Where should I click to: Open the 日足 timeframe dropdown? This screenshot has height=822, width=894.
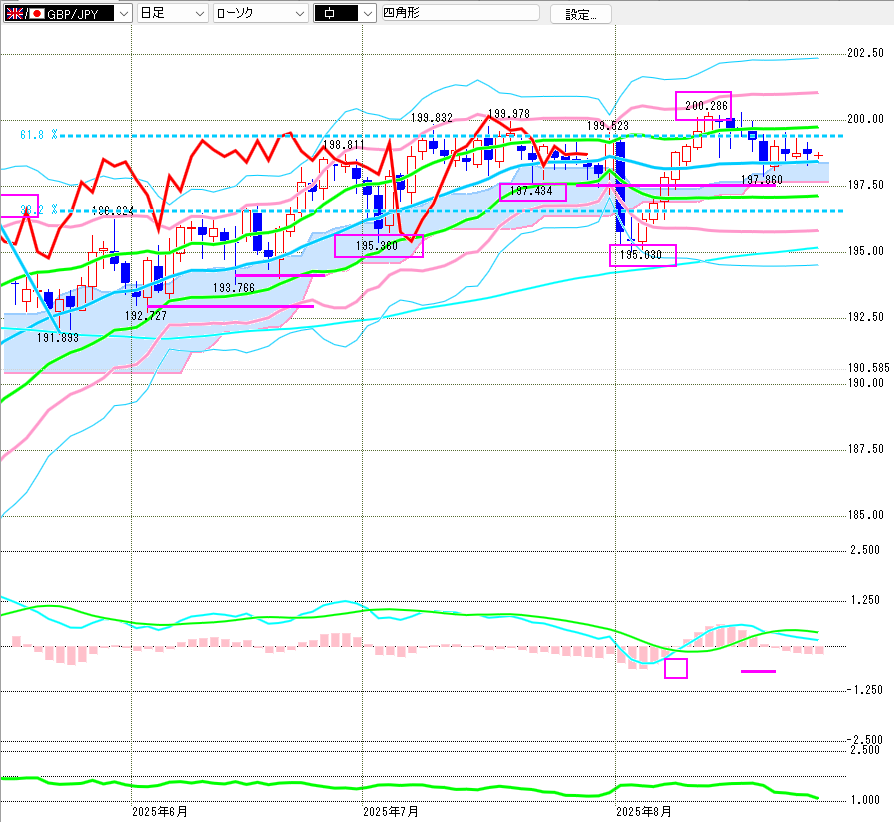[172, 13]
